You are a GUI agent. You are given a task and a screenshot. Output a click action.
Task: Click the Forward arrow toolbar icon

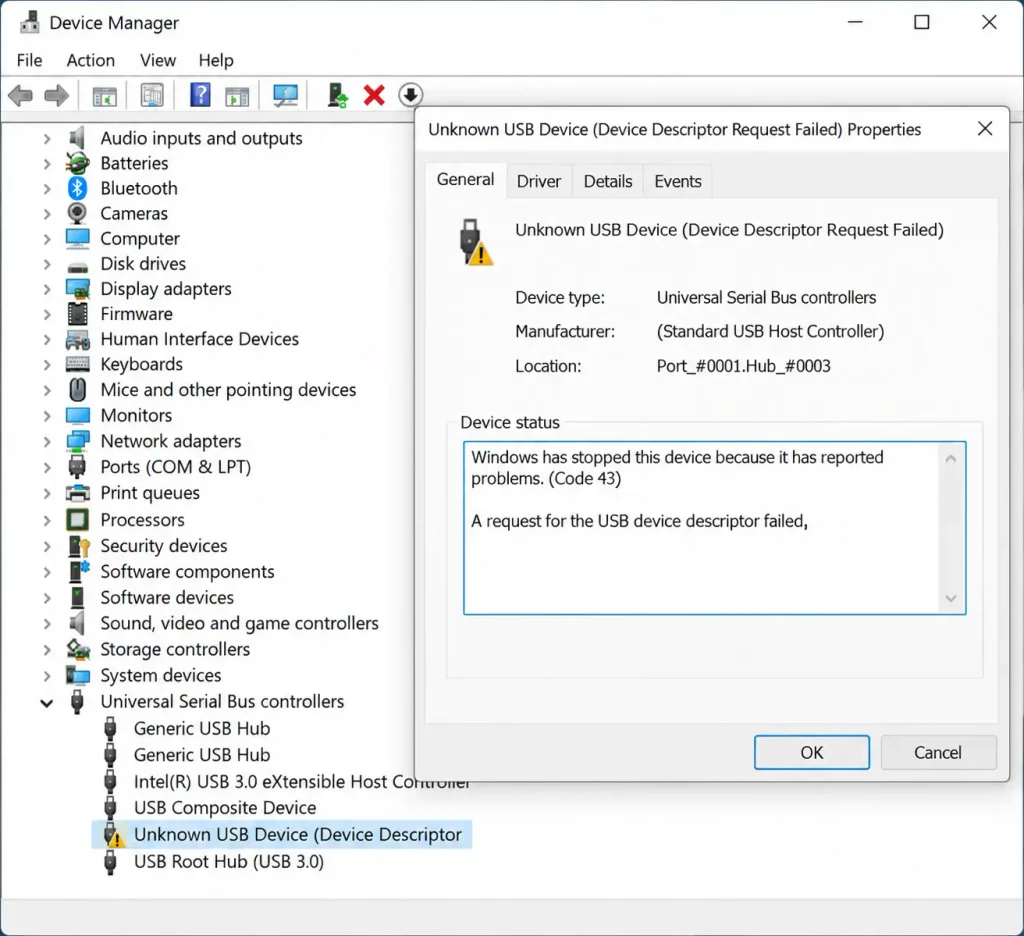57,95
